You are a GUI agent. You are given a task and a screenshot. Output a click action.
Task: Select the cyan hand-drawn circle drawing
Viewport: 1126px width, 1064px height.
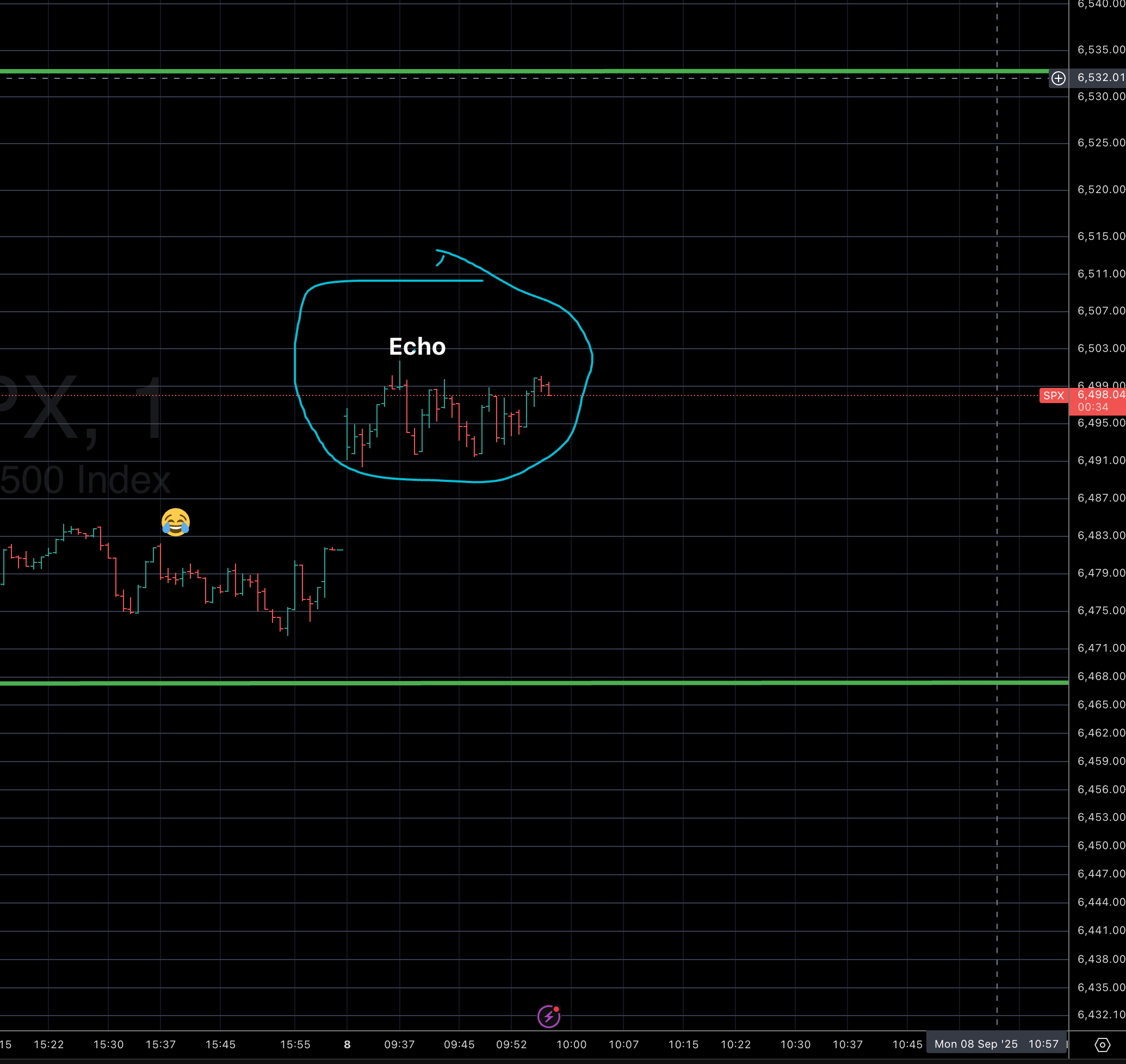295,363
